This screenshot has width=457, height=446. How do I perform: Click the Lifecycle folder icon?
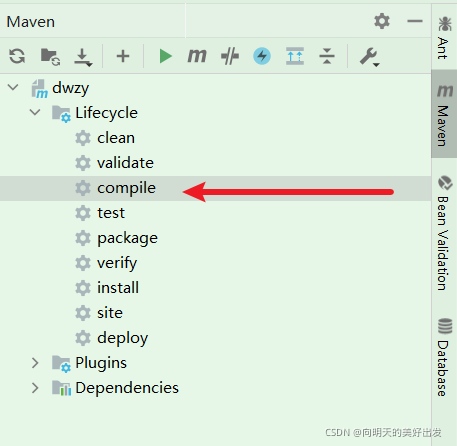pyautogui.click(x=61, y=114)
